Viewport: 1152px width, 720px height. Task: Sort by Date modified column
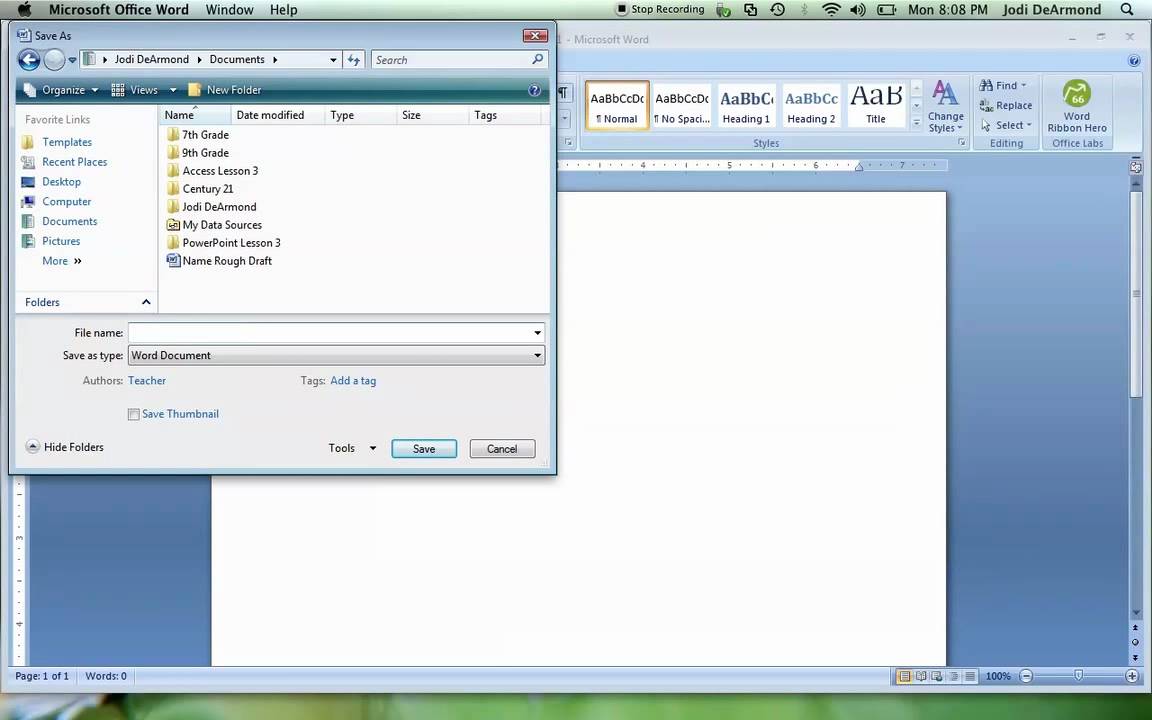(278, 115)
